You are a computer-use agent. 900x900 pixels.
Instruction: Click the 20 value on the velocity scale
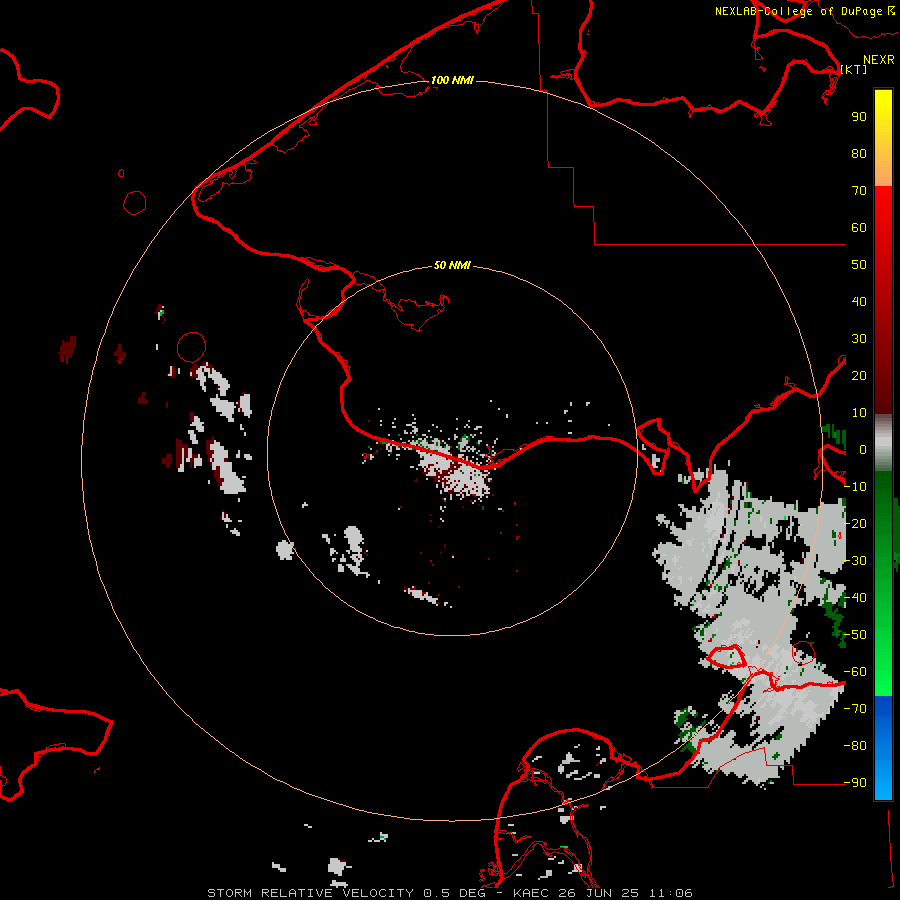[859, 375]
